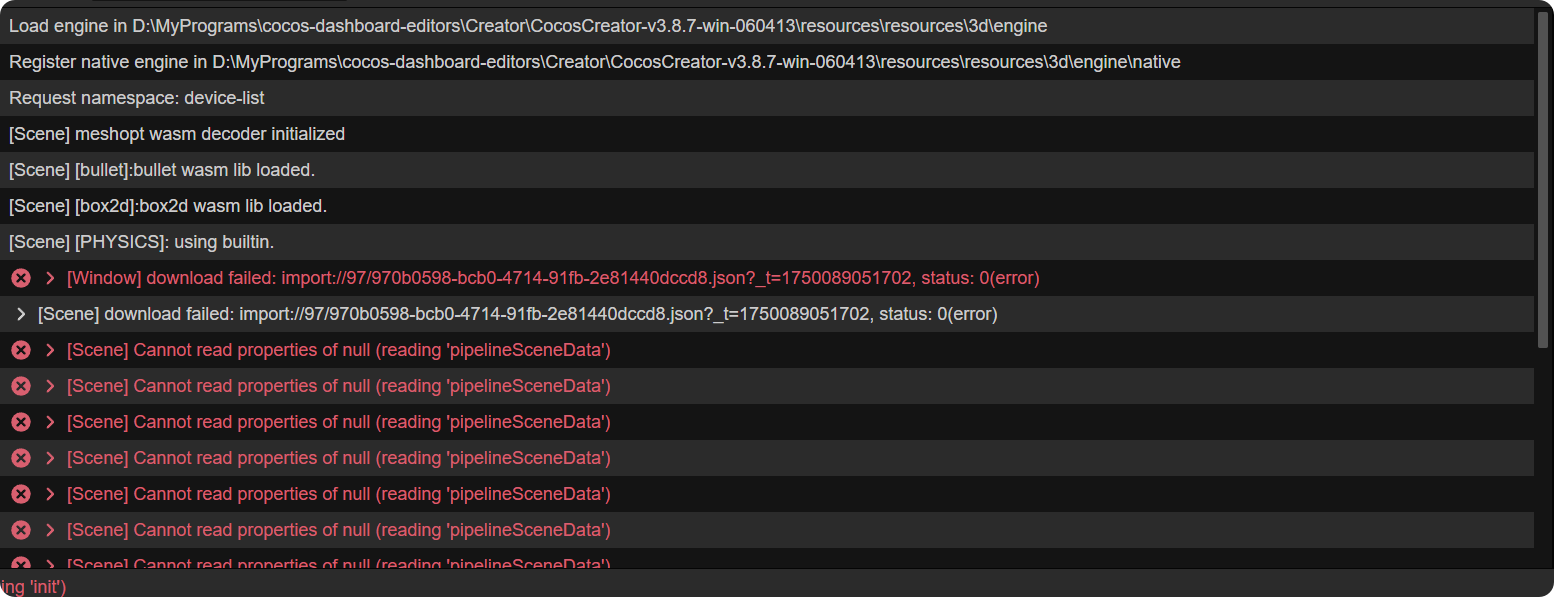Click the error icon on the third pipelineSceneData error
Viewport: 1554px width, 597px height.
pyautogui.click(x=20, y=422)
